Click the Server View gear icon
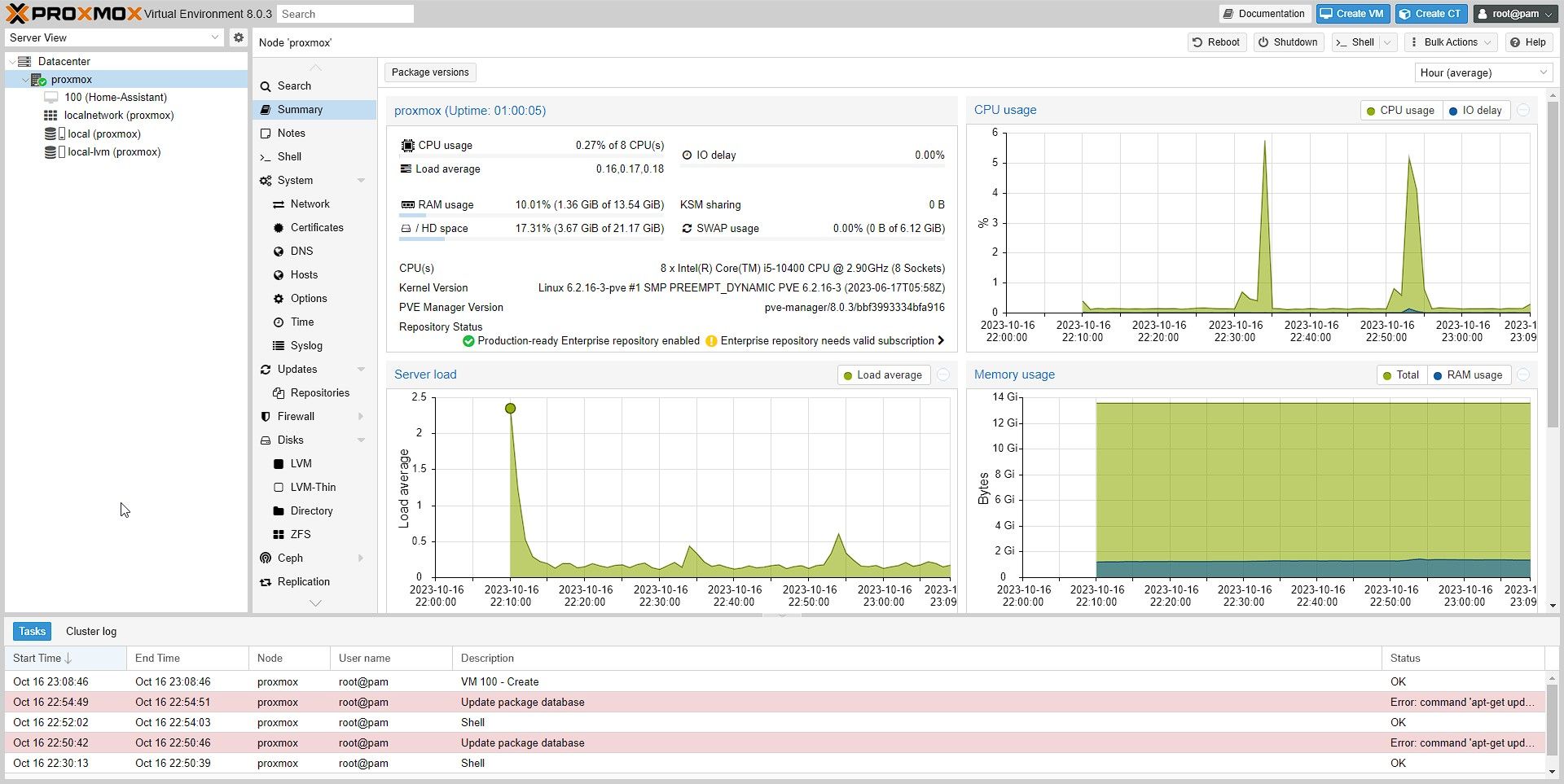The width and height of the screenshot is (1564, 784). coord(238,37)
